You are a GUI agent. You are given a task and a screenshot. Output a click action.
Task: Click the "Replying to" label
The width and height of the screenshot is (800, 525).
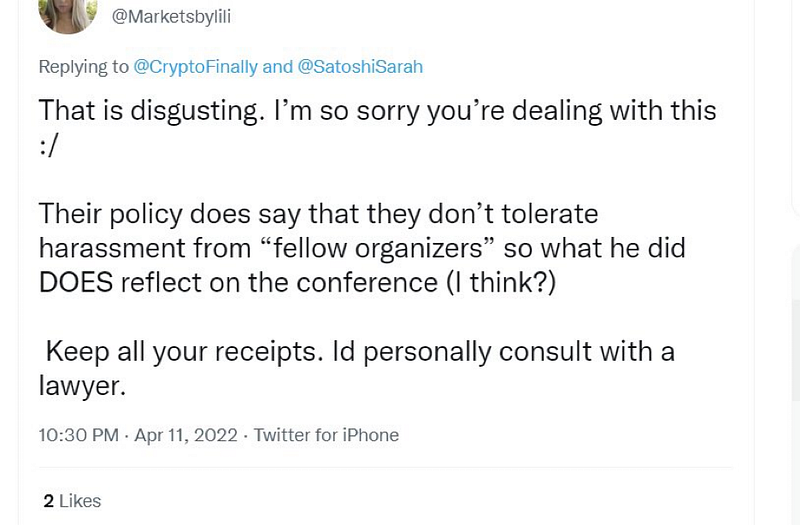tap(84, 67)
